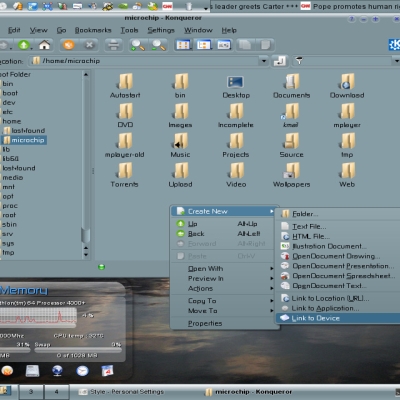This screenshot has height=400, width=400.
Task: Select the Source folder icon
Action: (291, 141)
